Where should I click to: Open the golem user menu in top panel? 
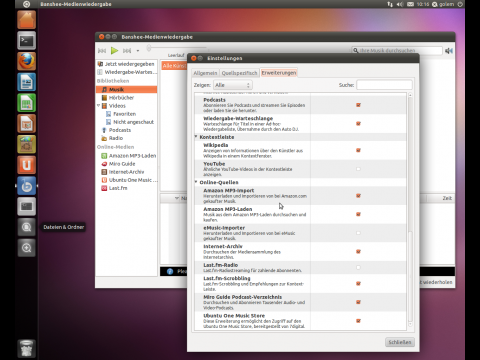pos(443,4)
